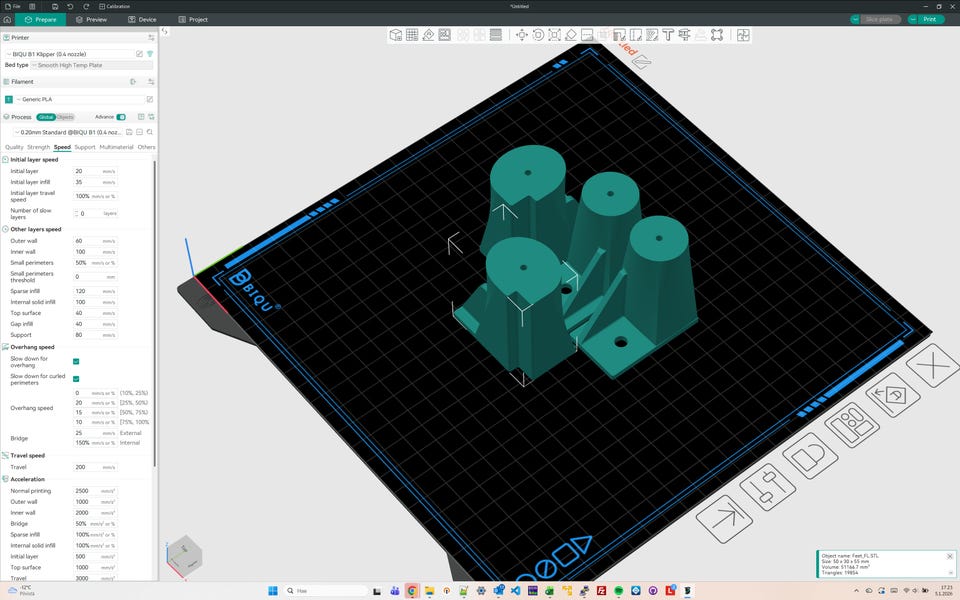
Task: Collapse the left sidebar panel
Action: [x=165, y=31]
